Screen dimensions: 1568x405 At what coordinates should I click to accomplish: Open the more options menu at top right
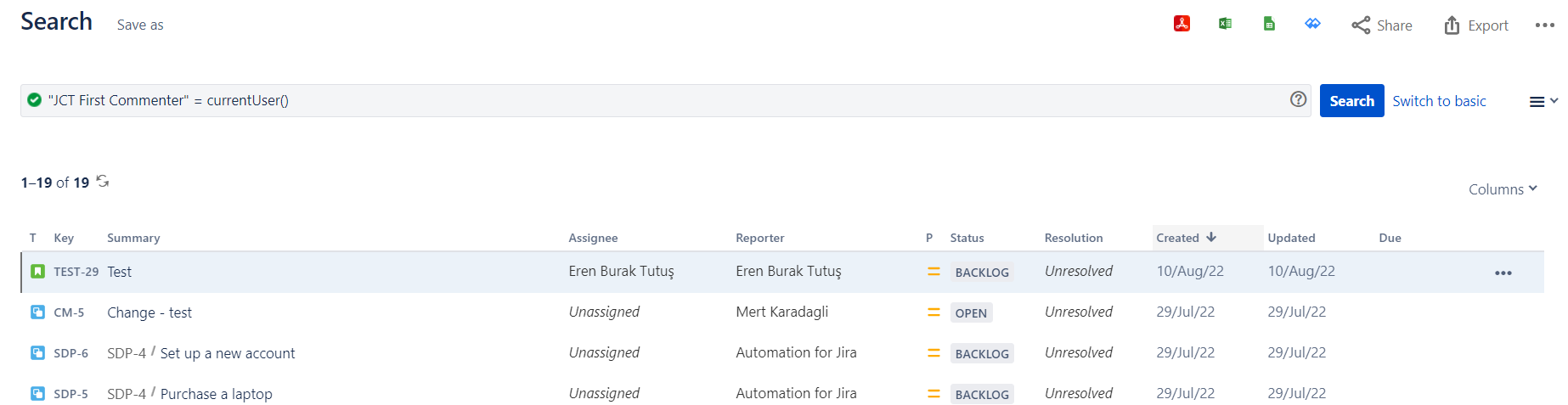point(1545,25)
